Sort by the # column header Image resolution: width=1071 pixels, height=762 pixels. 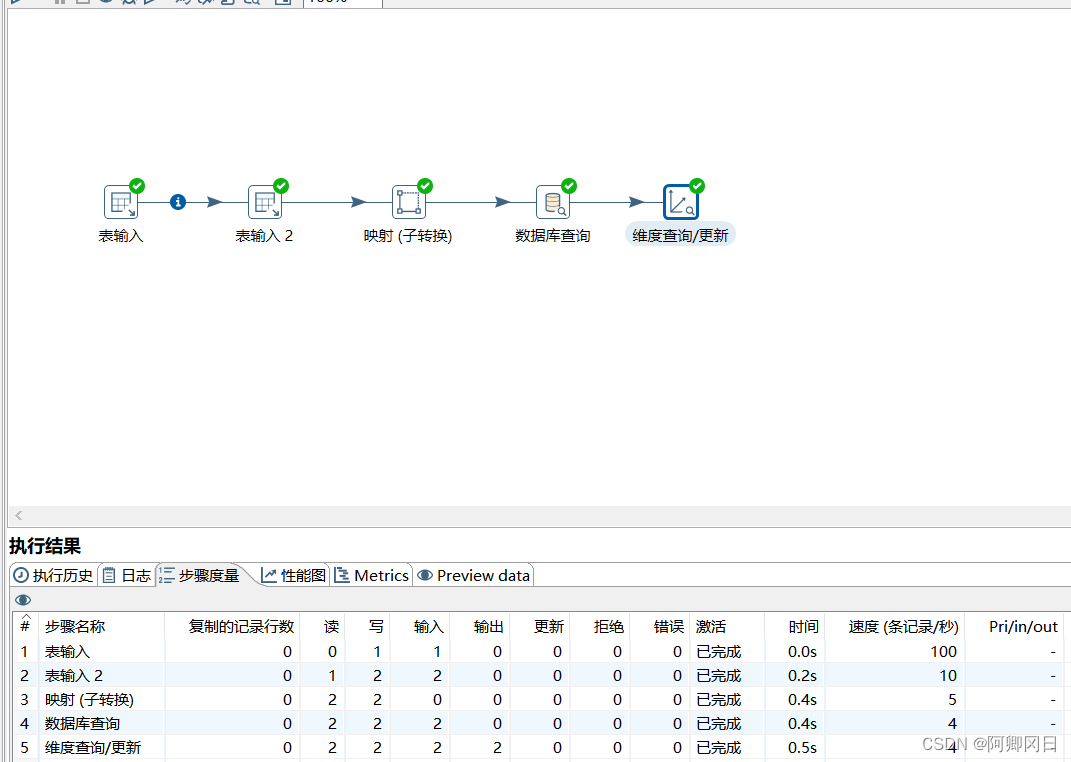[x=25, y=626]
